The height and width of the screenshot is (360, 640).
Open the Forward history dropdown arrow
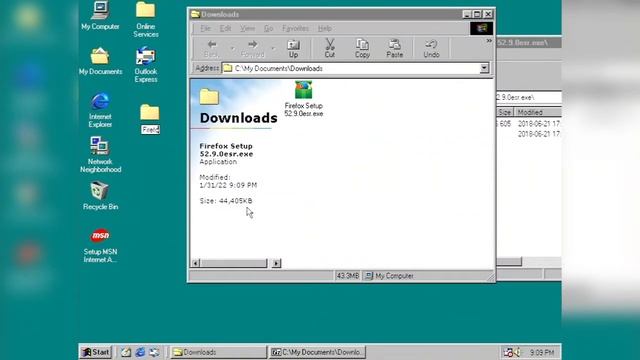coord(273,49)
